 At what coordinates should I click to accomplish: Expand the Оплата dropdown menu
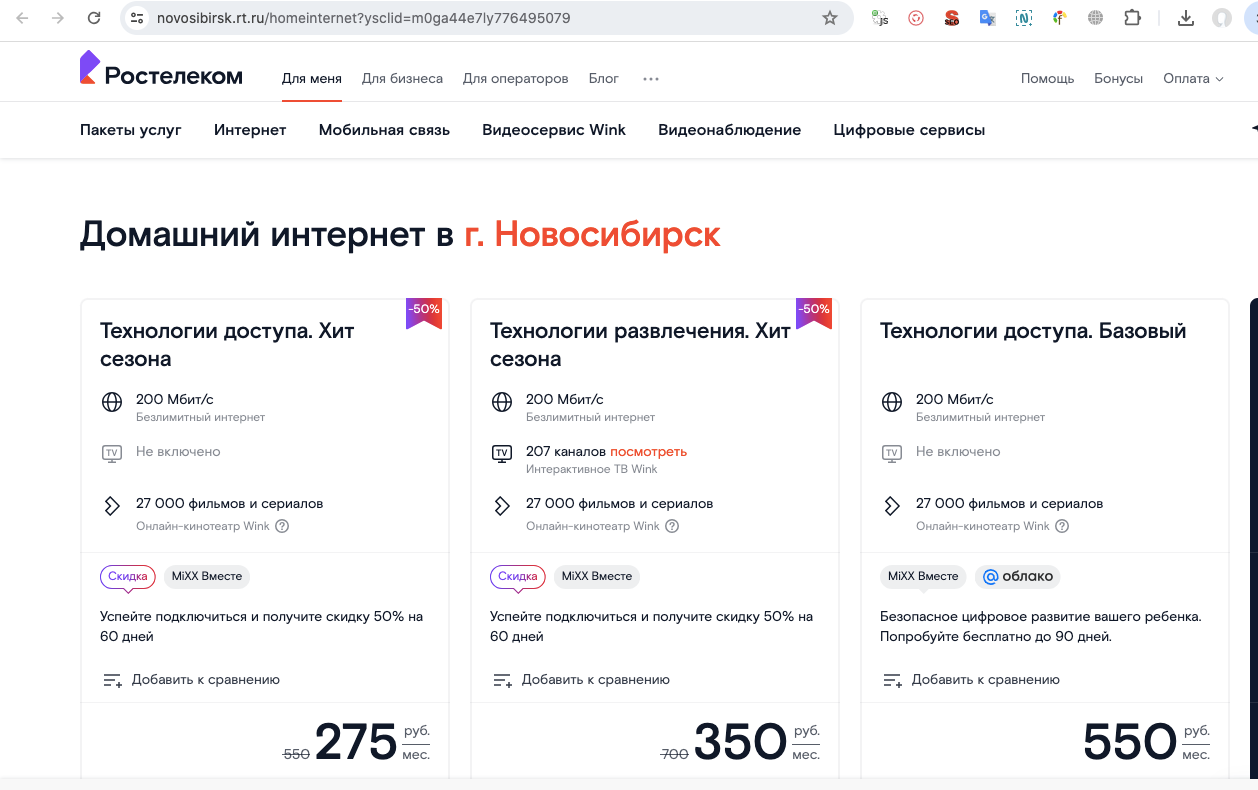point(1193,78)
